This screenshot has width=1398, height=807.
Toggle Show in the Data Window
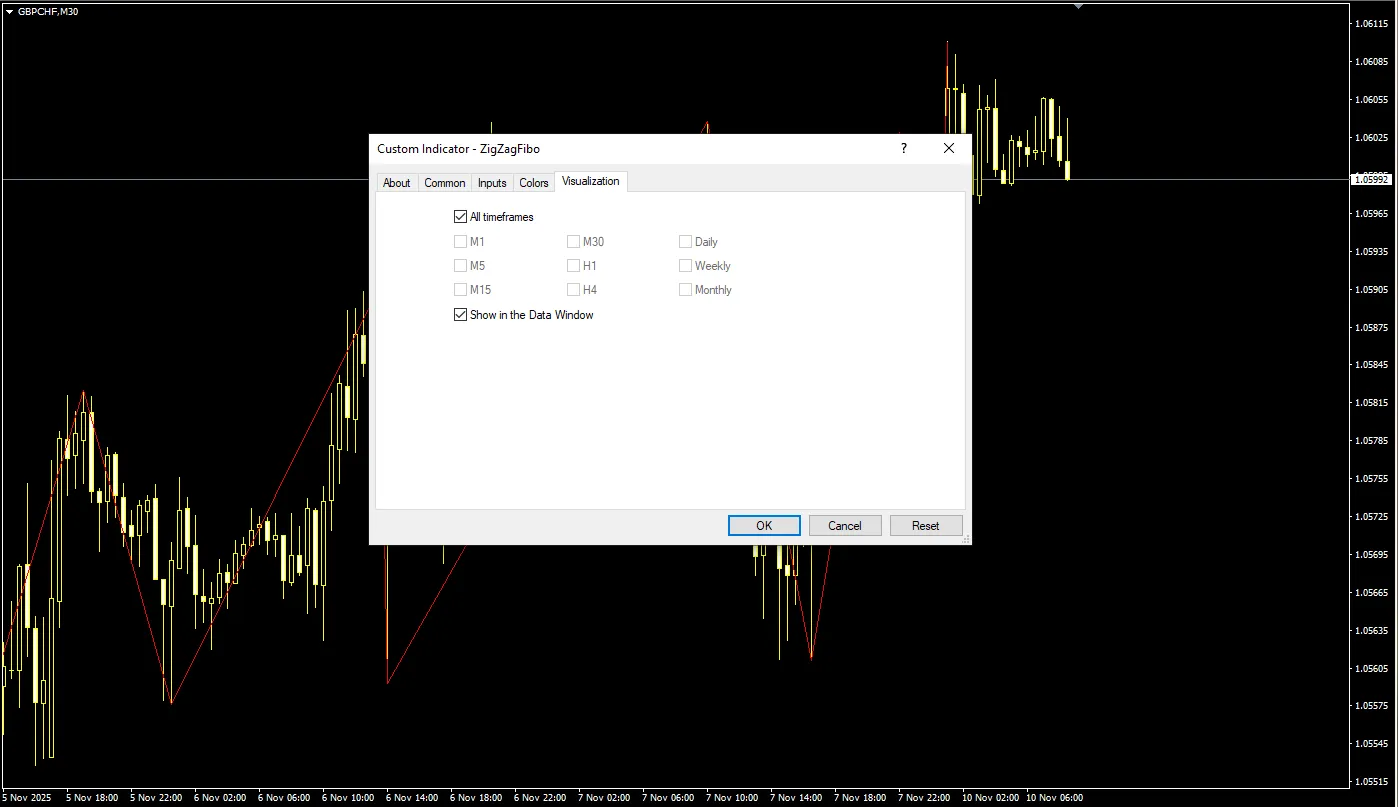pyautogui.click(x=460, y=315)
